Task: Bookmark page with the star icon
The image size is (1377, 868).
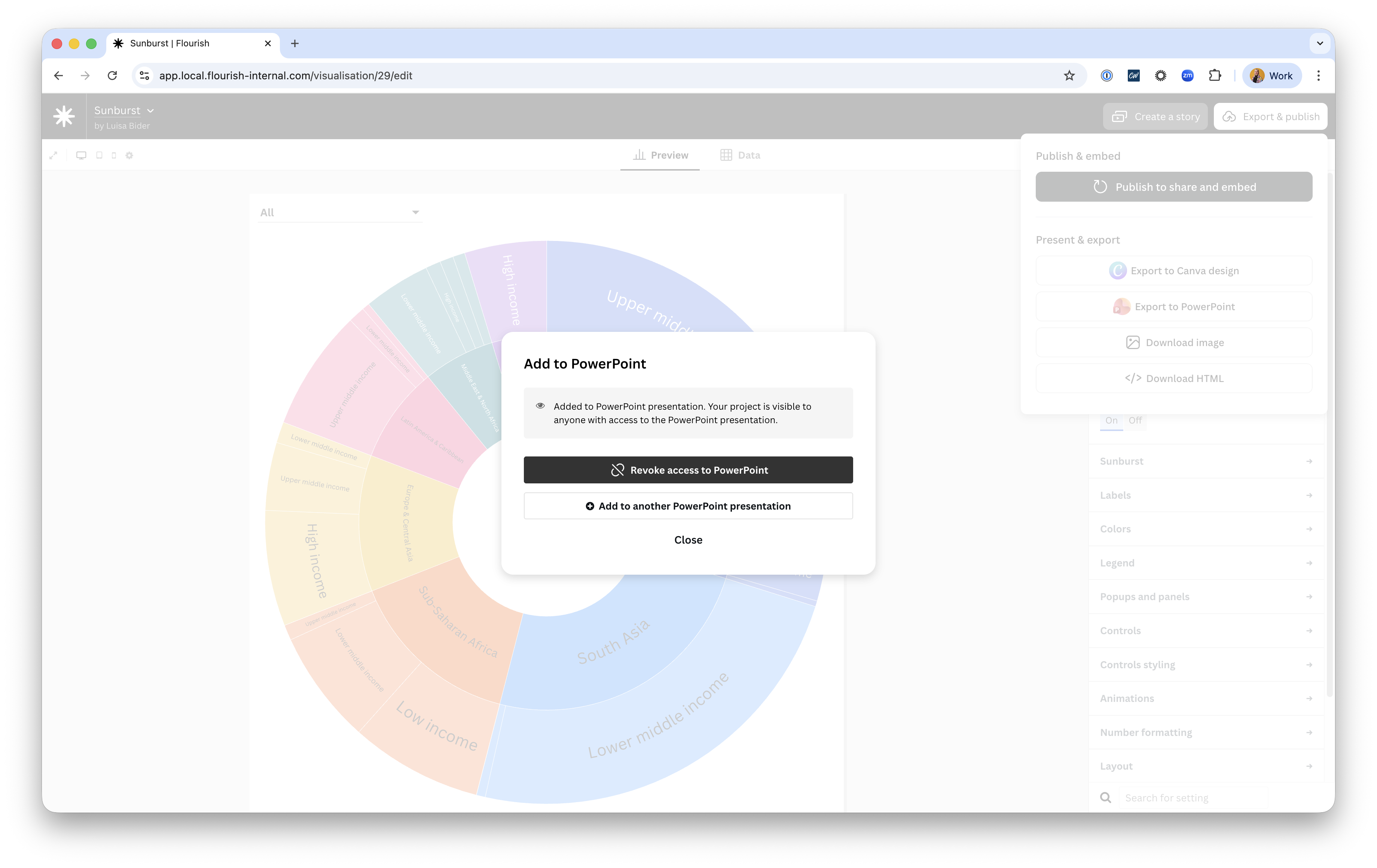Action: [1069, 76]
